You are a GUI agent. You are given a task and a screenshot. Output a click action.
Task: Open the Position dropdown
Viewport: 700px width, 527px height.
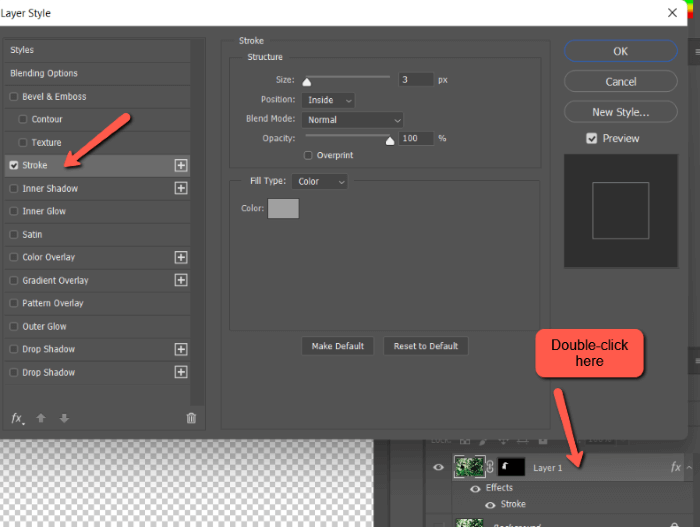(x=328, y=100)
